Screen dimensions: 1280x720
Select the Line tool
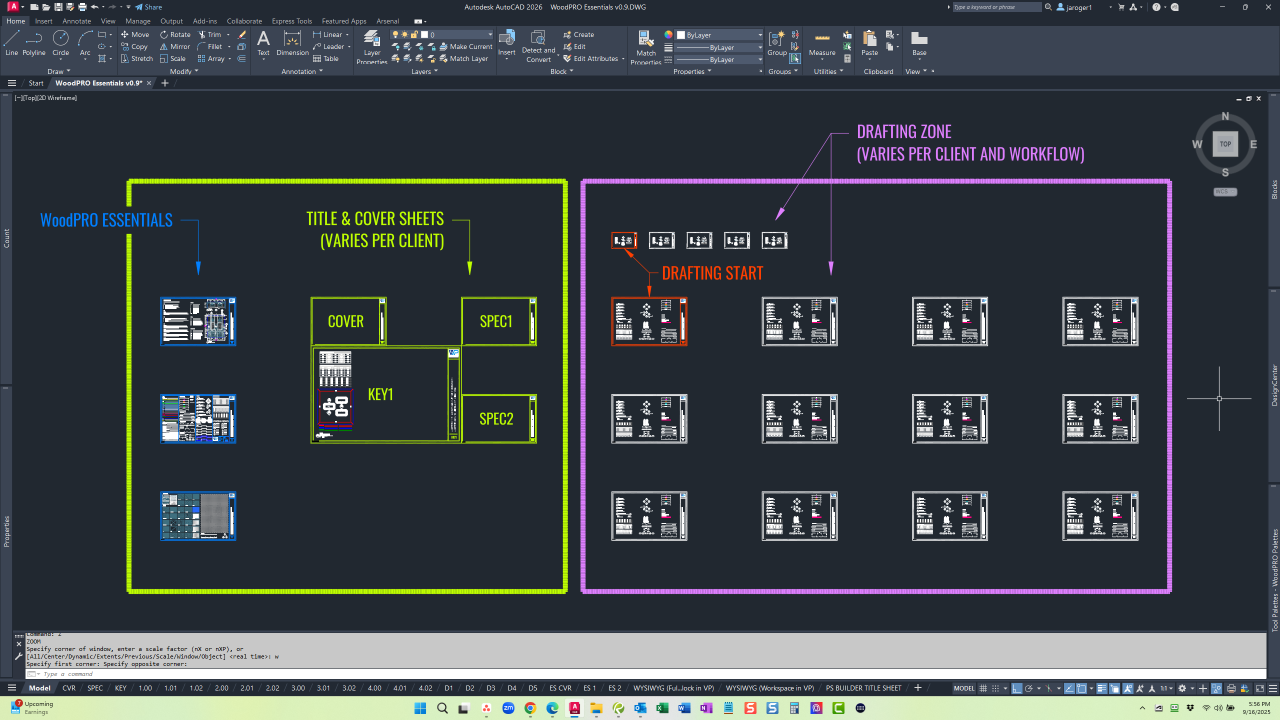pyautogui.click(x=11, y=42)
